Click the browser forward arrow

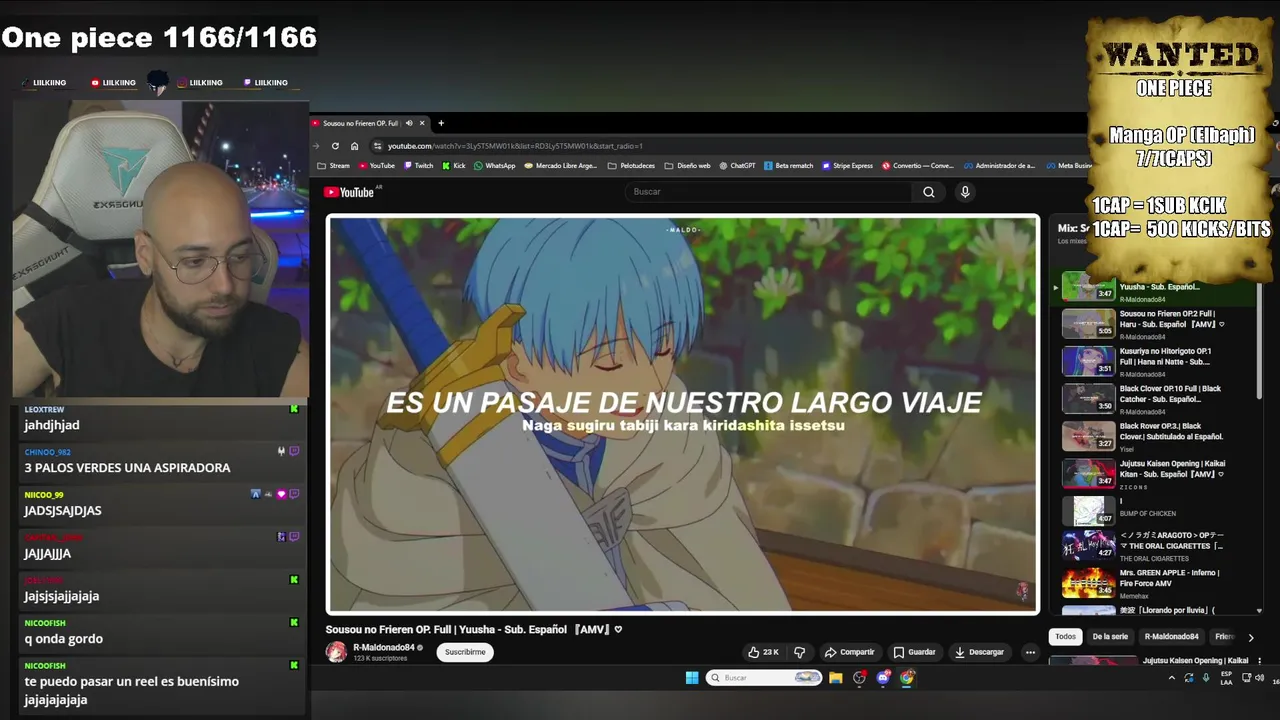pyautogui.click(x=317, y=146)
